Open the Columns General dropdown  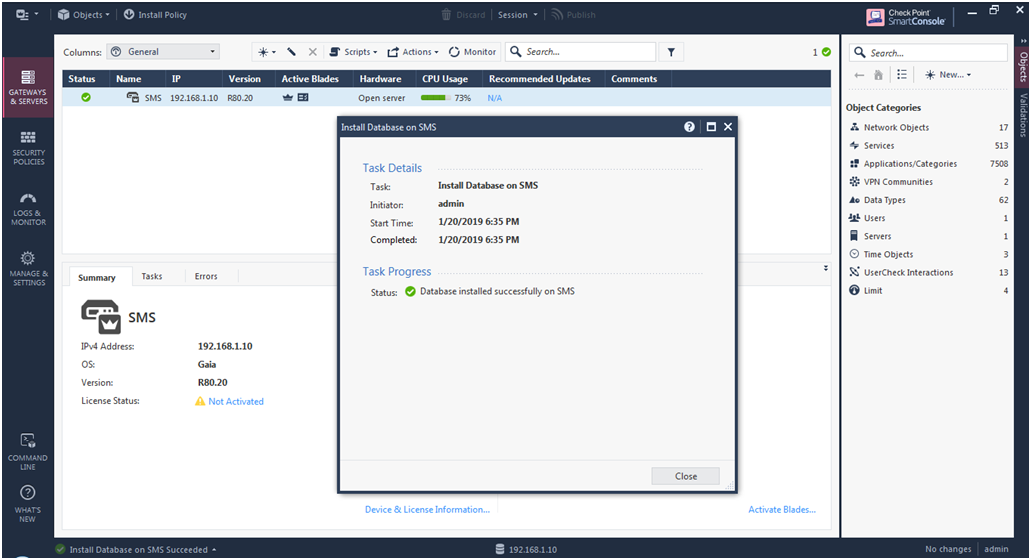click(x=163, y=52)
